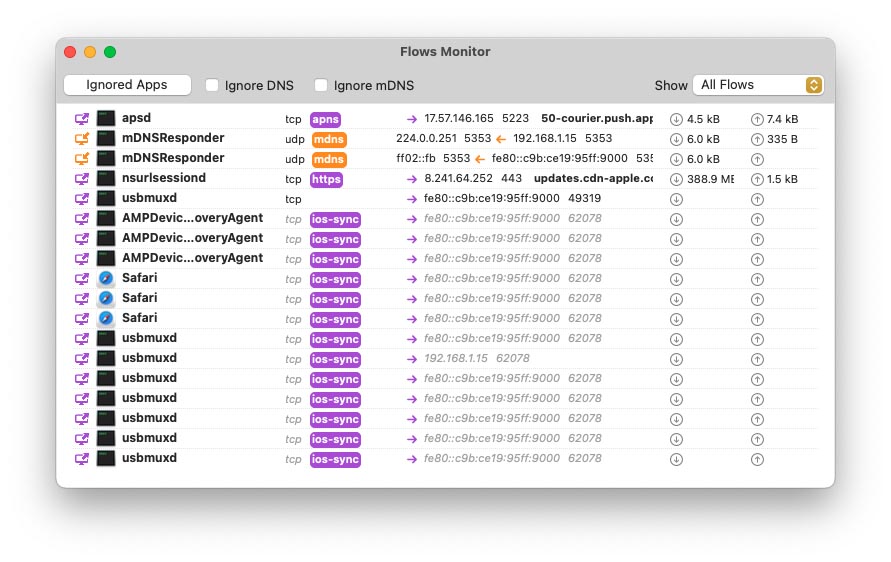Click the 7.4 kB upload value
This screenshot has width=891, height=562.
(782, 119)
